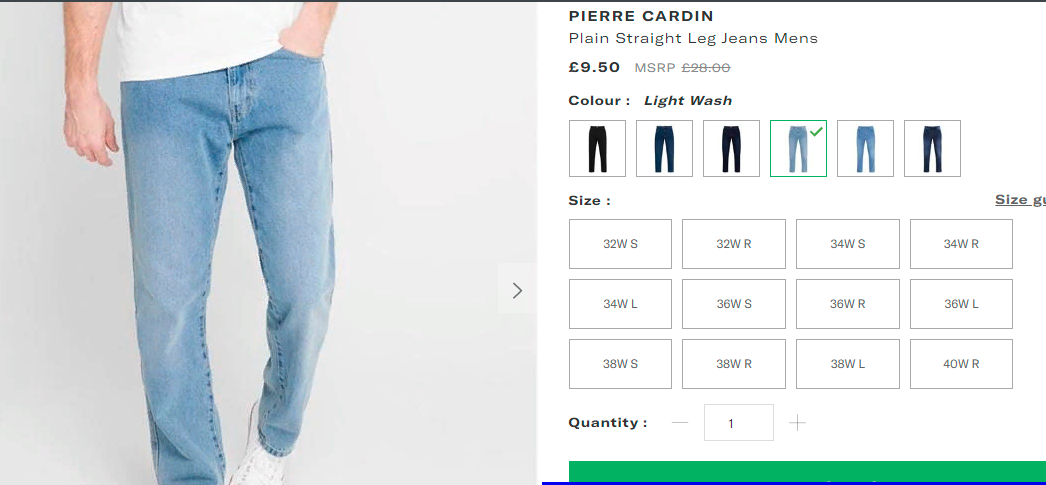Open the Size guide link

coord(1020,199)
